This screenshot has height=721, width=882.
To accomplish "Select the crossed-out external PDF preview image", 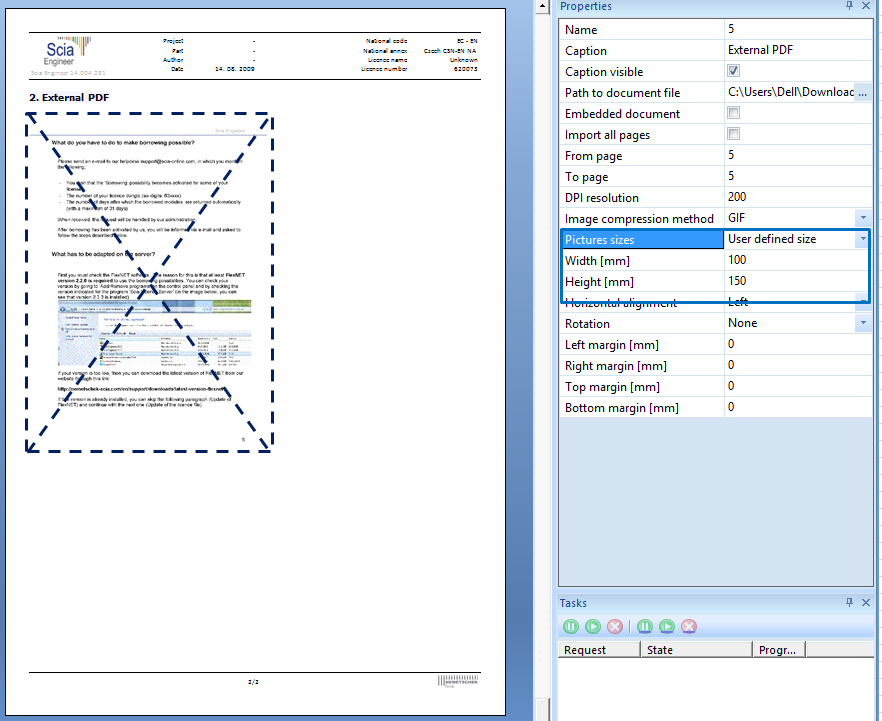I will tap(150, 282).
